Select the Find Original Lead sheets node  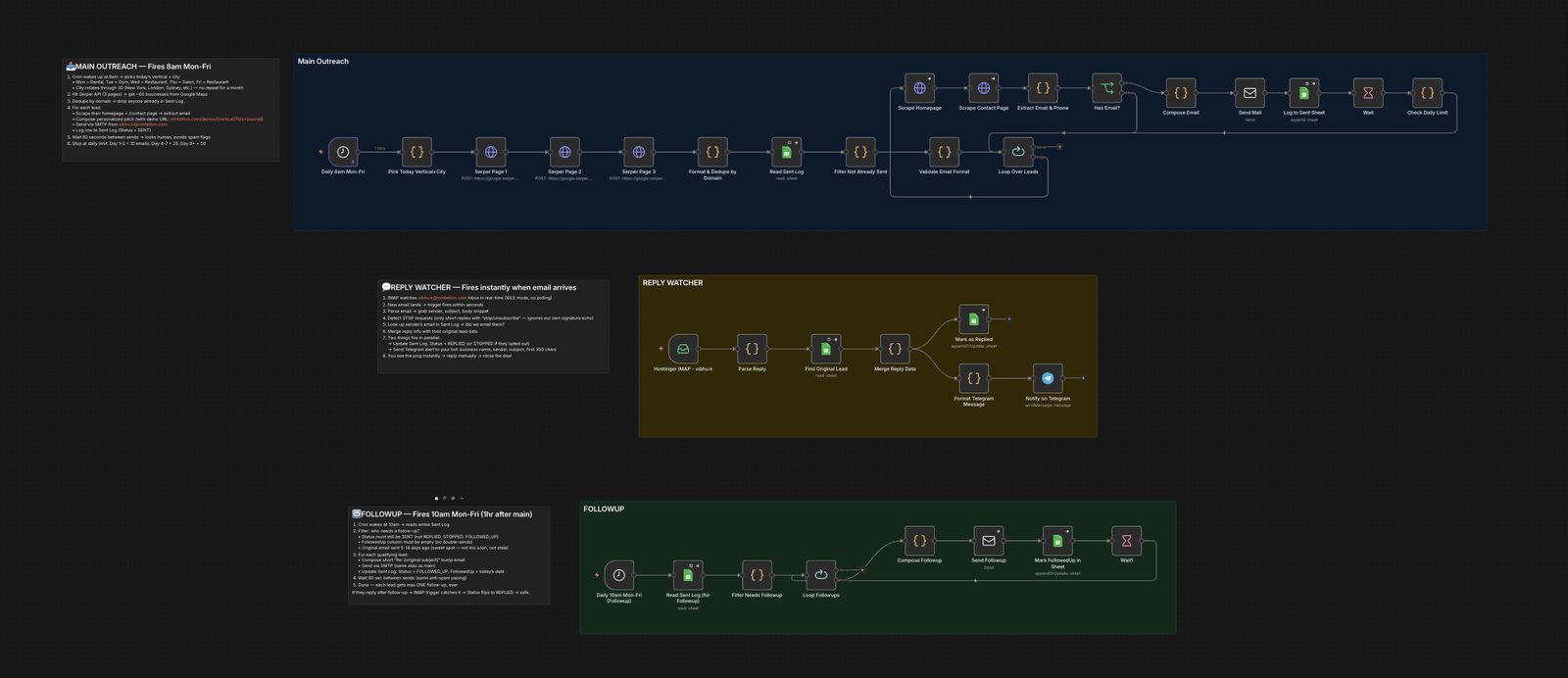826,349
